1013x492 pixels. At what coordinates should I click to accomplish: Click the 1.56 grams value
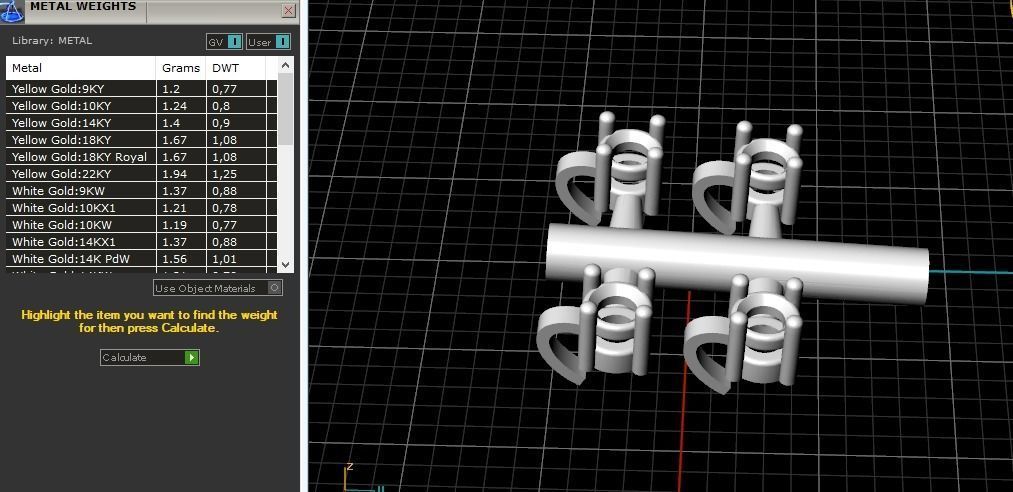coord(174,259)
